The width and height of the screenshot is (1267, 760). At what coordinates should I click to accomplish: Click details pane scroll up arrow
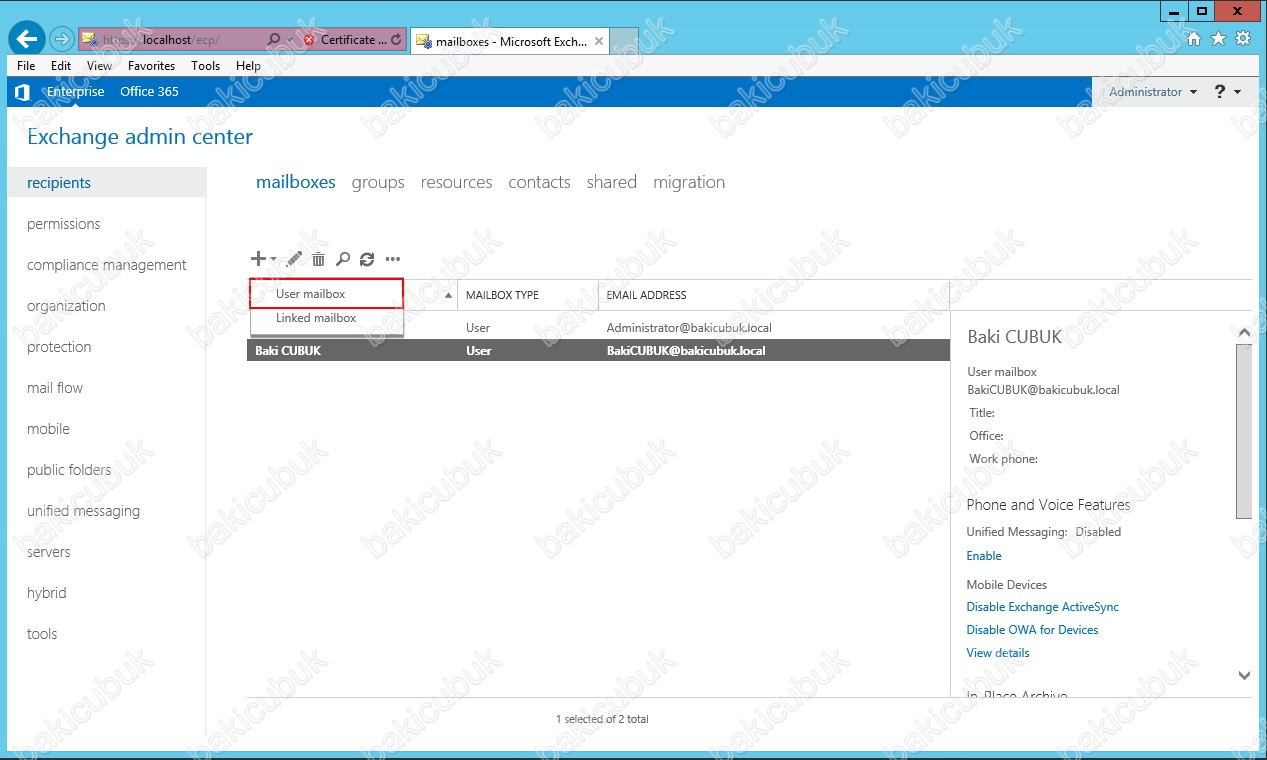[1244, 332]
